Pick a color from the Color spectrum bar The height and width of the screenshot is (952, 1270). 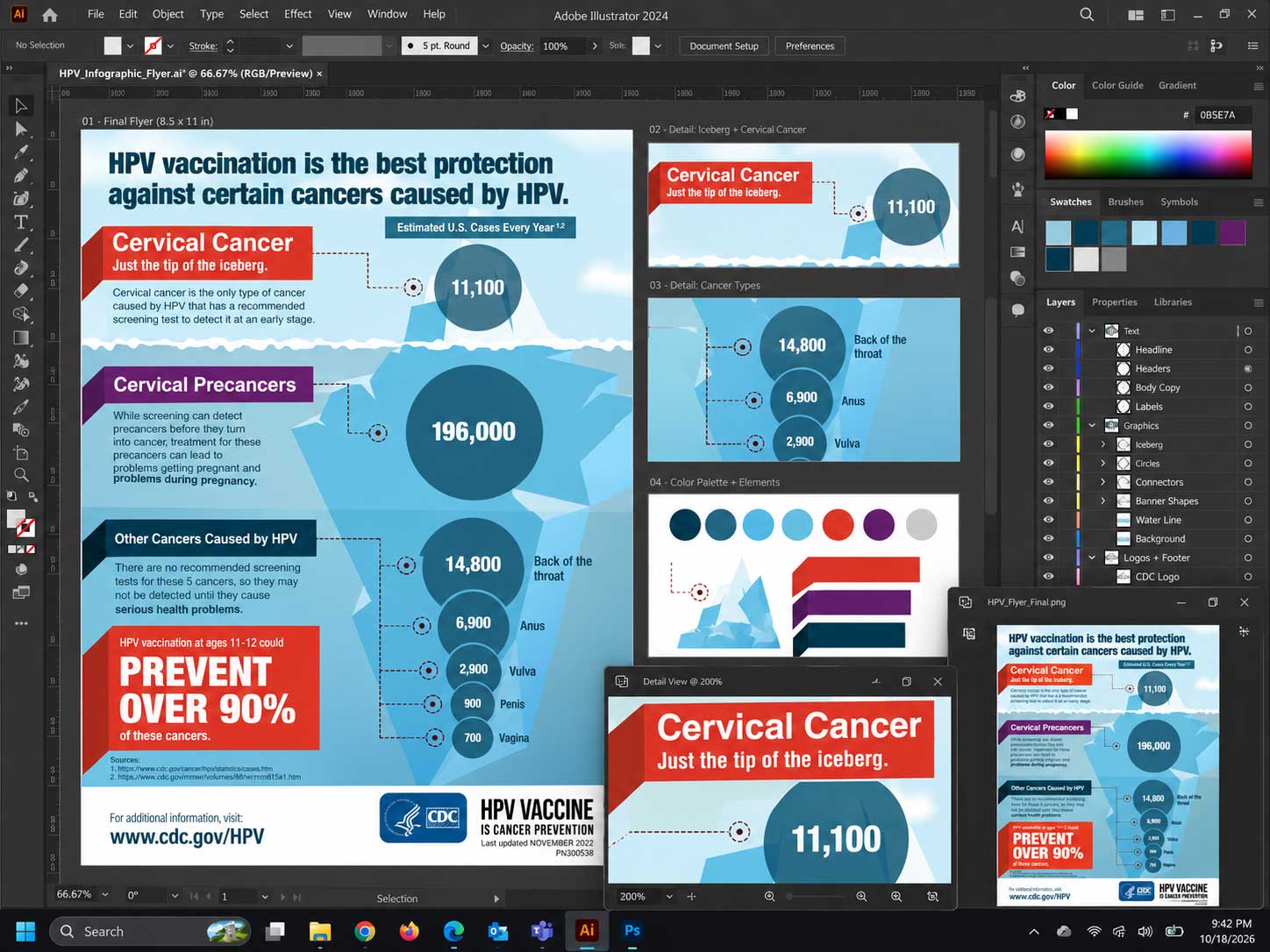[1148, 155]
